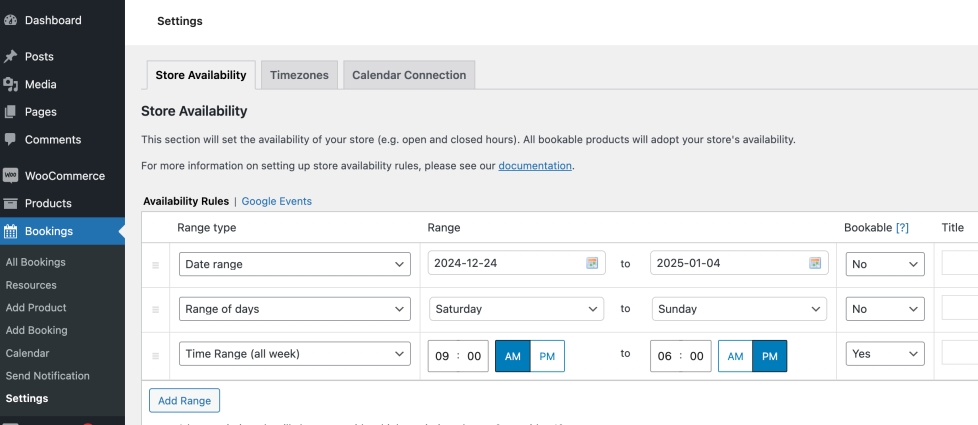The width and height of the screenshot is (978, 425).
Task: Click the Dashboard gauge icon in sidebar
Action: pyautogui.click(x=10, y=20)
